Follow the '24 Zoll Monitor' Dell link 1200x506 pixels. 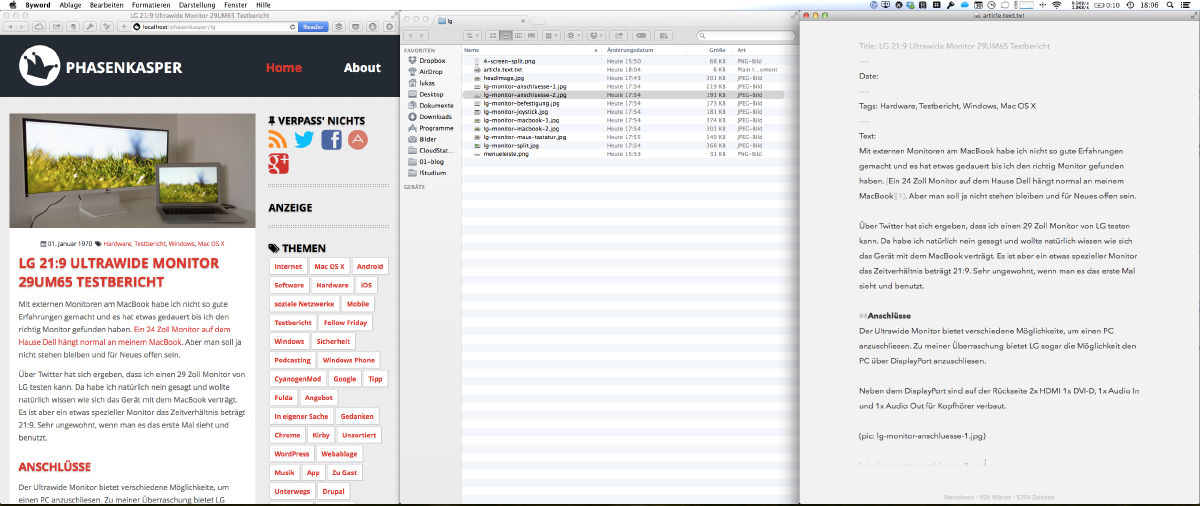[125, 335]
